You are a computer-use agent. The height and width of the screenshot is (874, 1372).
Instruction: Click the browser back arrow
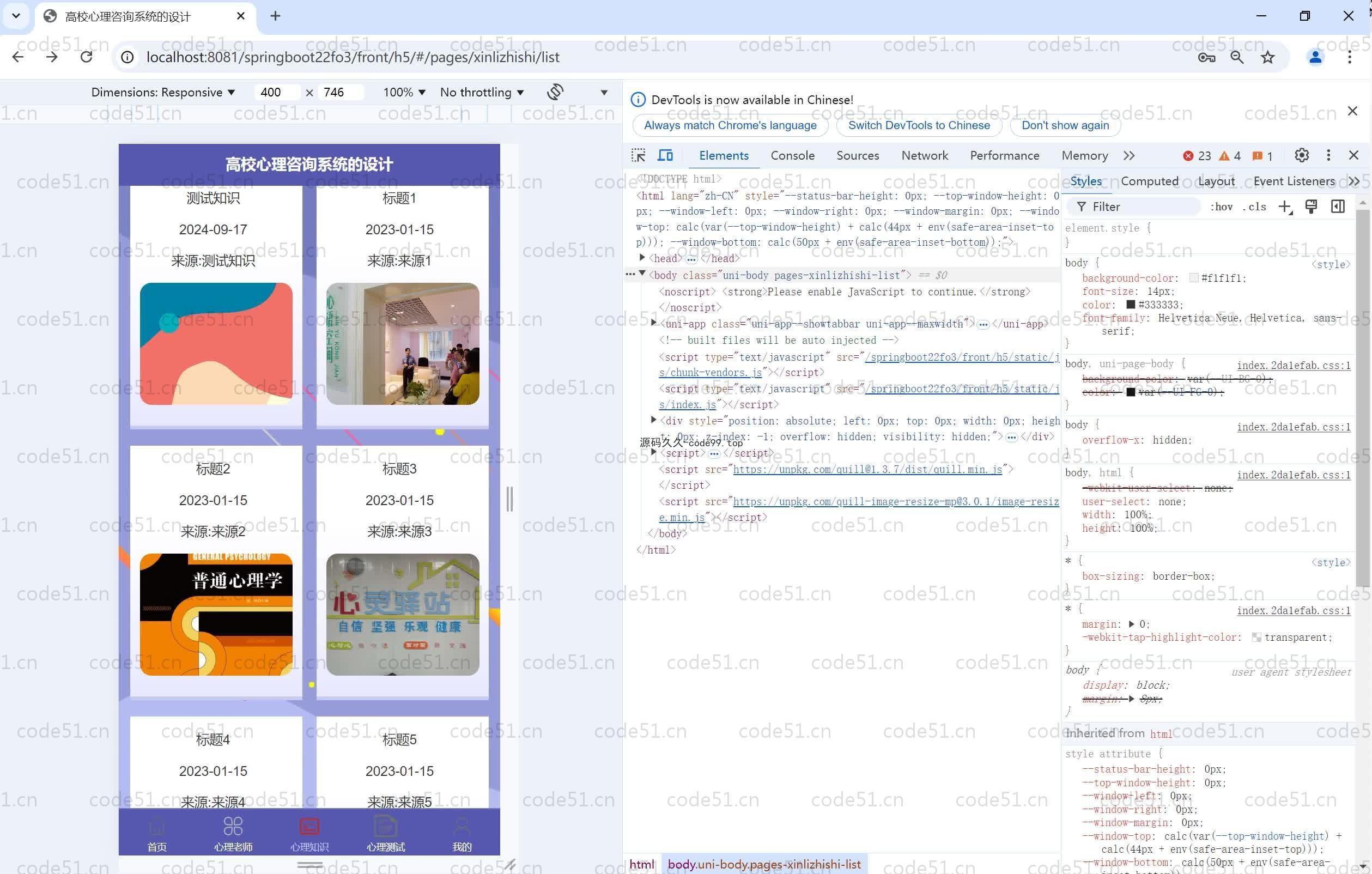tap(18, 57)
